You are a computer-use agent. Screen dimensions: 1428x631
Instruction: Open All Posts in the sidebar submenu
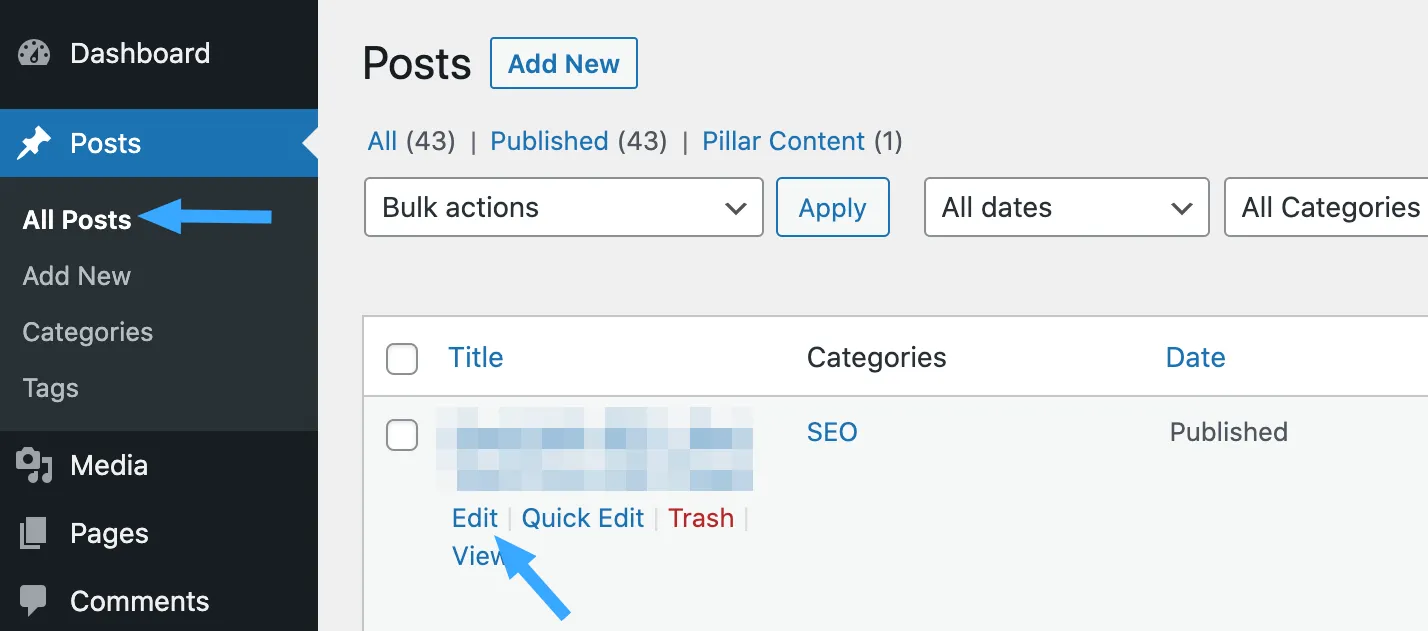(x=77, y=220)
